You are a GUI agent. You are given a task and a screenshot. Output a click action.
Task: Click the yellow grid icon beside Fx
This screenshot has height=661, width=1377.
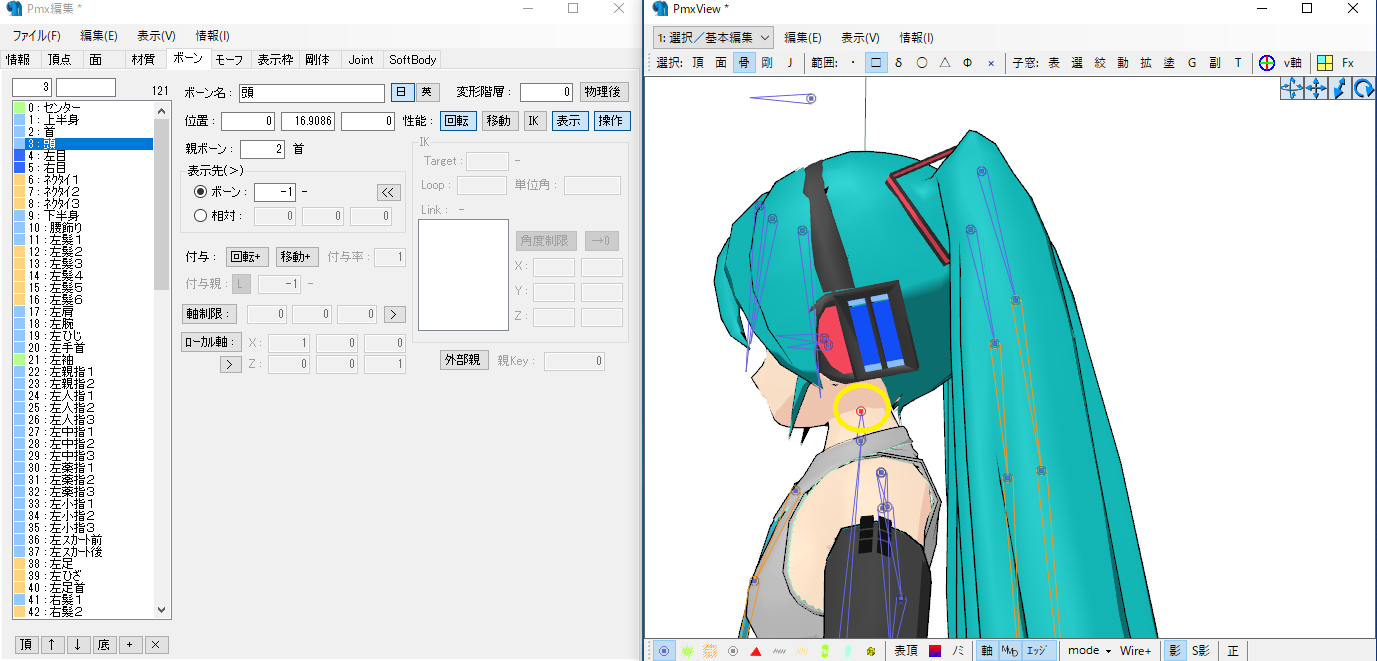[1324, 62]
